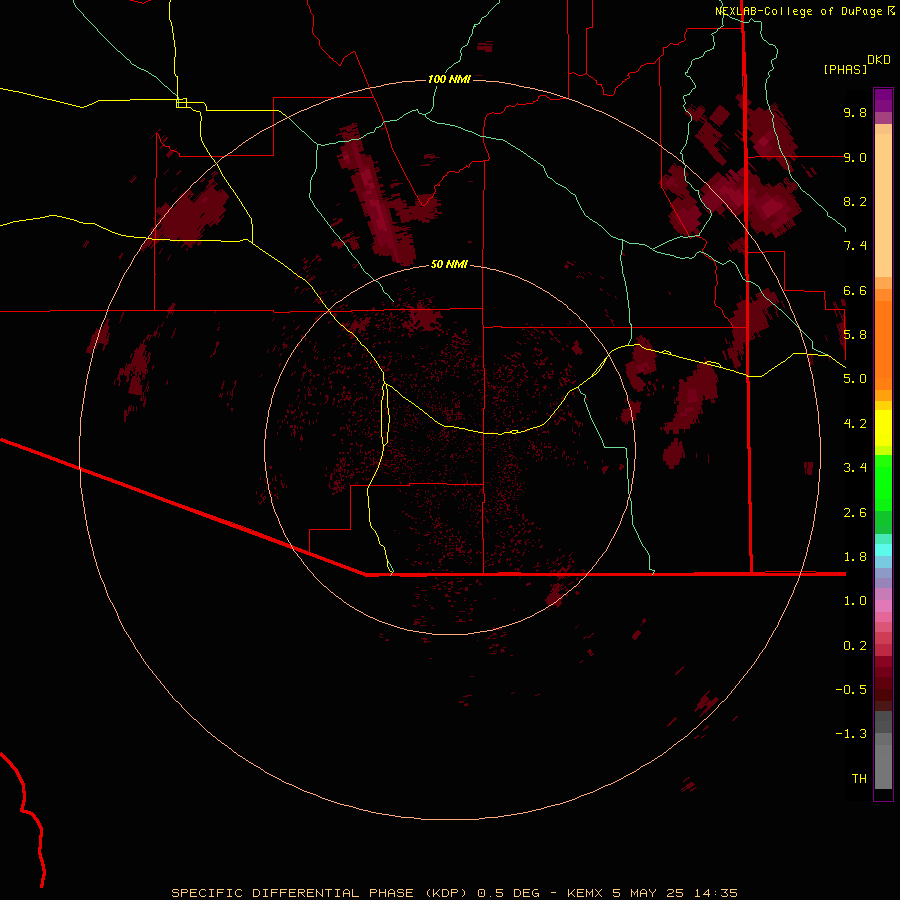900x900 pixels.
Task: Click the 9.8 value on the color scale
Action: 855,112
